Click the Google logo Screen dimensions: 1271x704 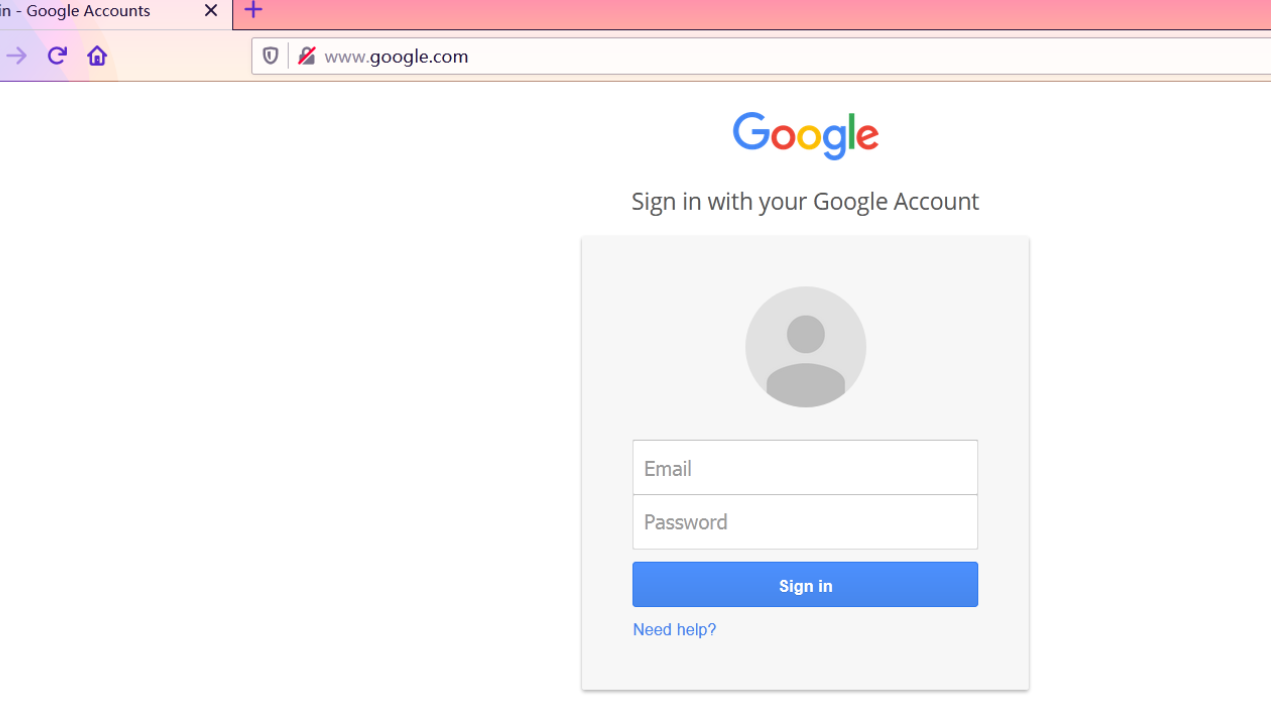coord(805,135)
